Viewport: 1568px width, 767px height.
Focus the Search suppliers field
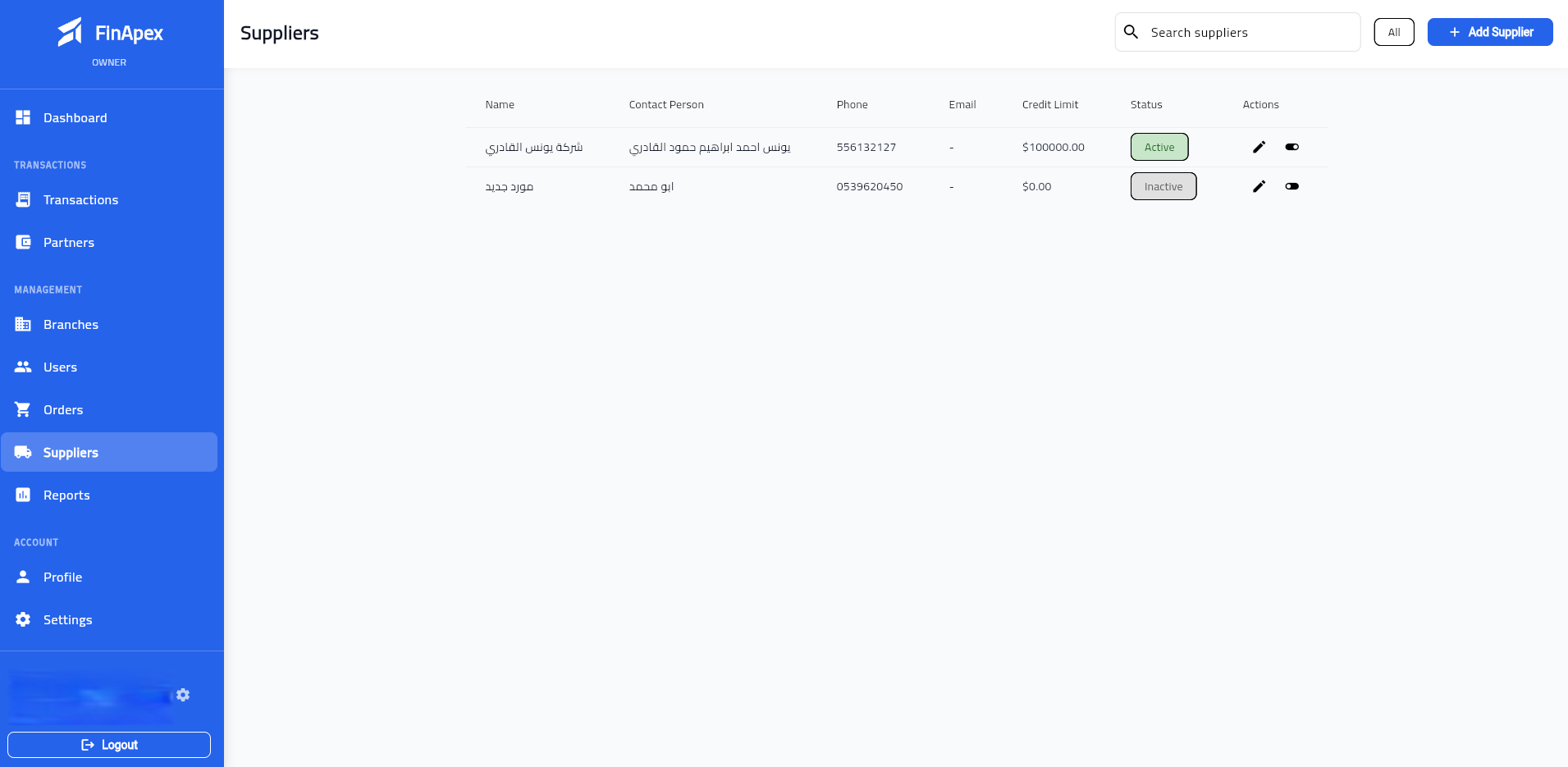(1237, 32)
